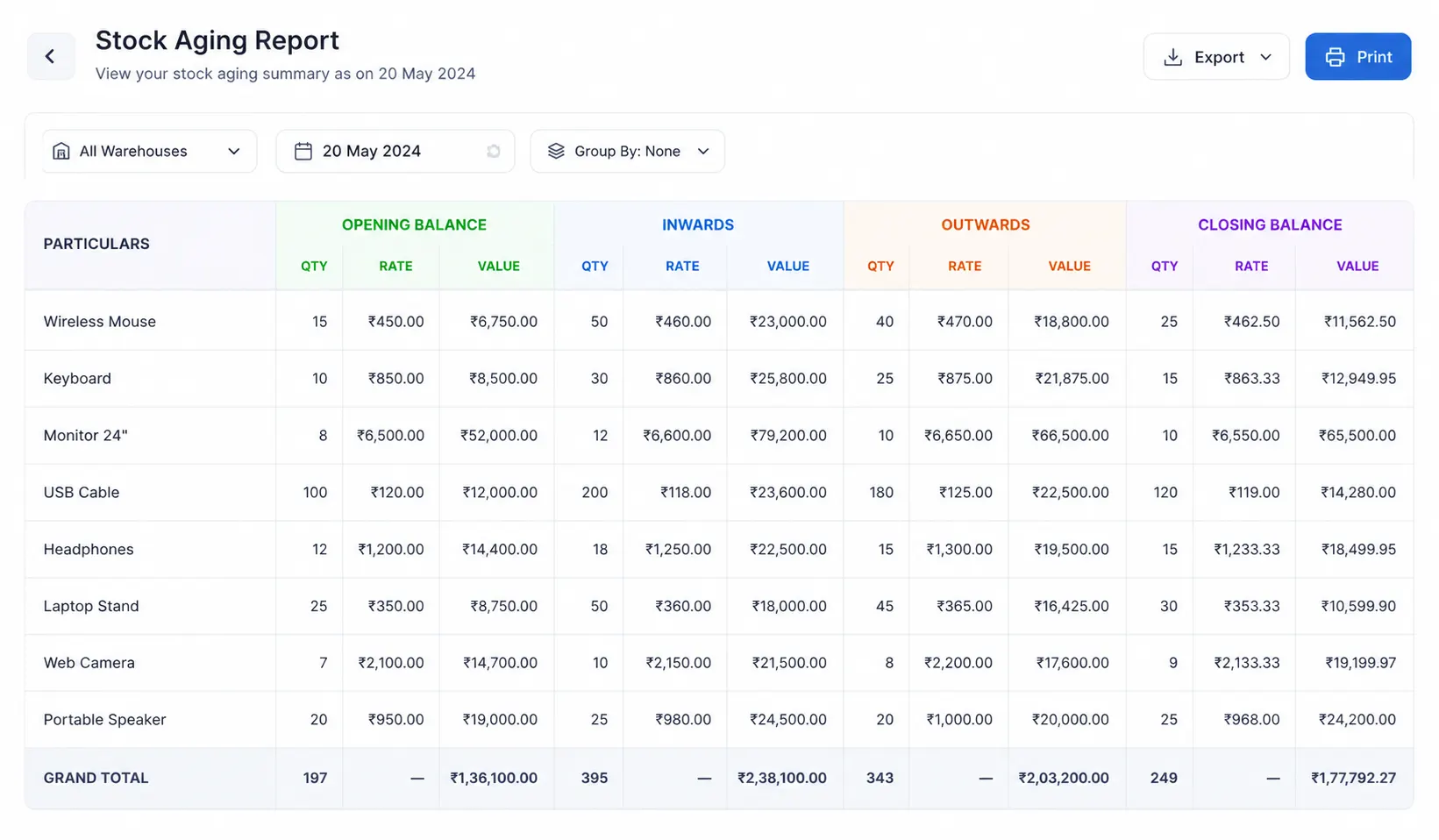Select the 20 May 2024 date field
The width and height of the screenshot is (1439, 840).
click(395, 151)
